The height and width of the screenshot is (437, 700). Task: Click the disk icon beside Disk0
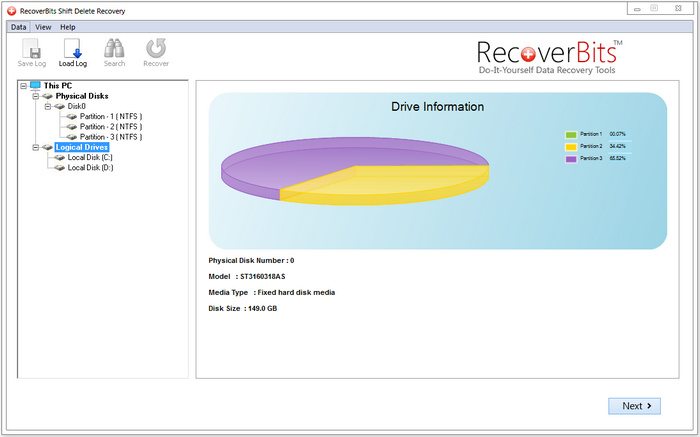coord(59,106)
